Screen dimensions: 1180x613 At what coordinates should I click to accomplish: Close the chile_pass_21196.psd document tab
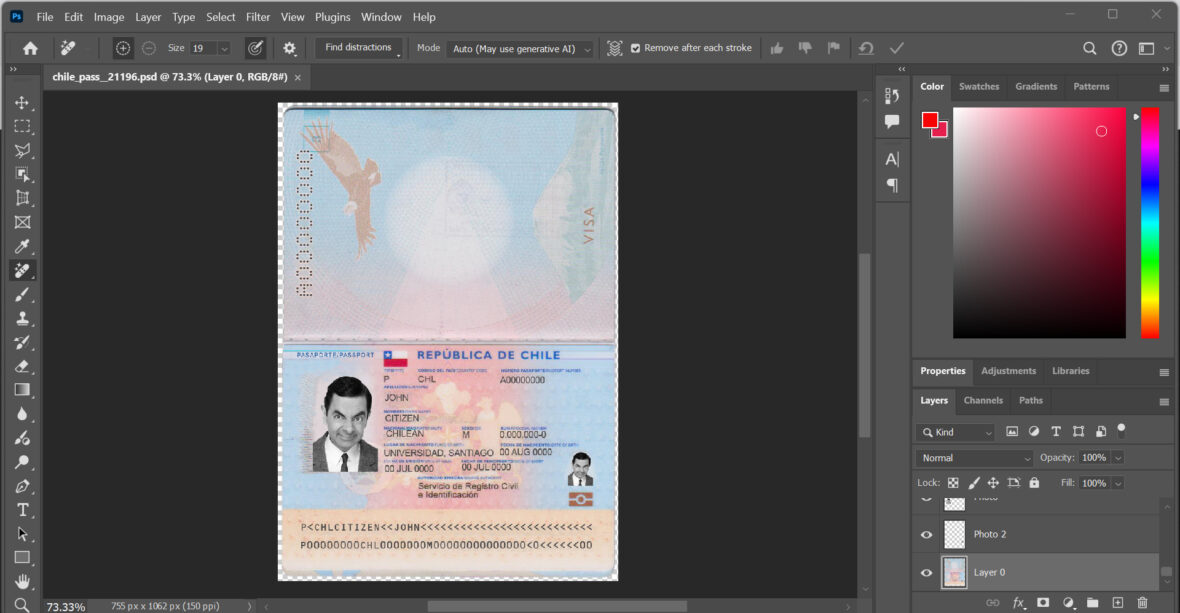pos(297,77)
